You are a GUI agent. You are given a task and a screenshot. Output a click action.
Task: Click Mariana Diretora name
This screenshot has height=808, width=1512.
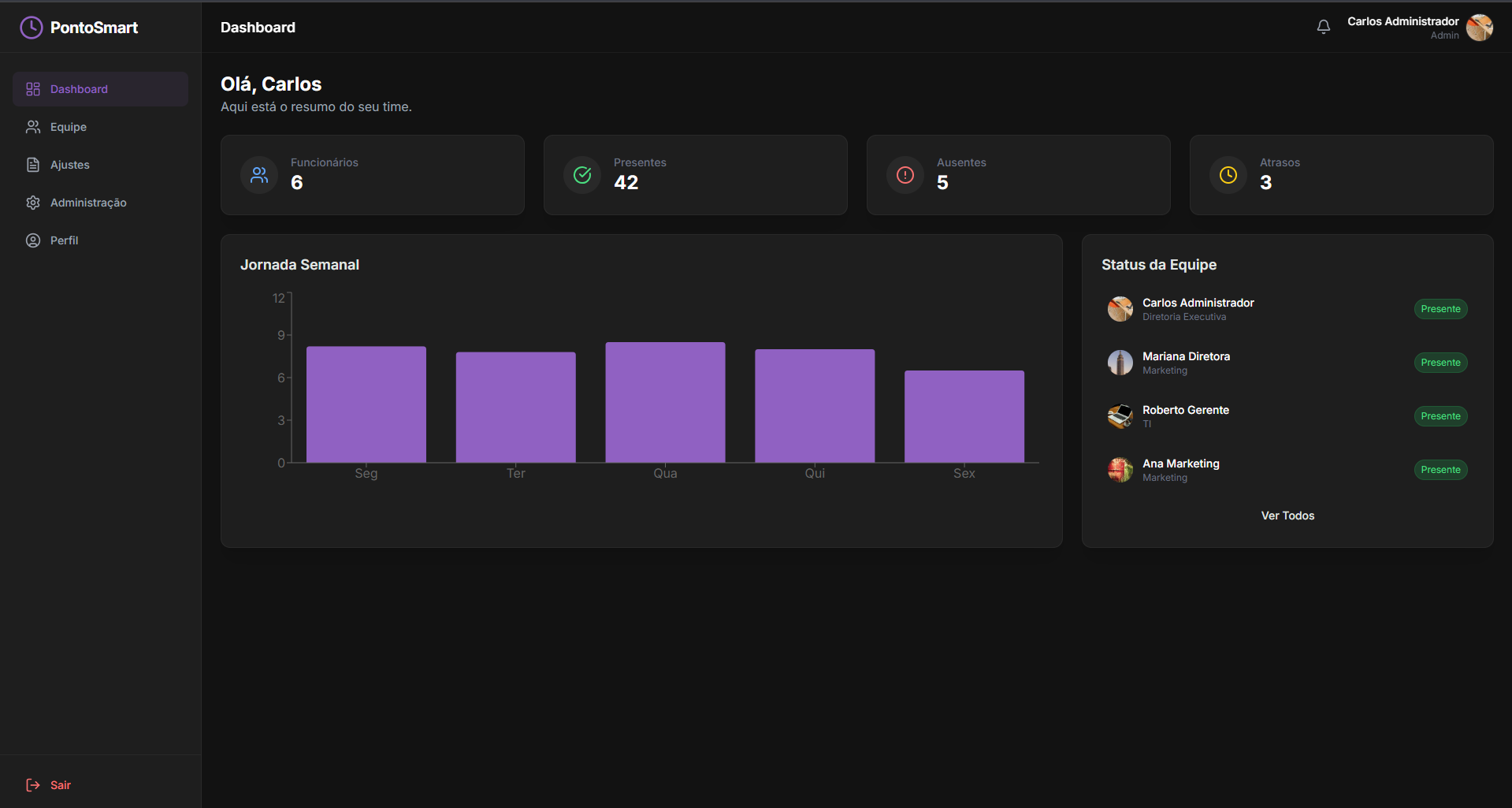tap(1186, 356)
